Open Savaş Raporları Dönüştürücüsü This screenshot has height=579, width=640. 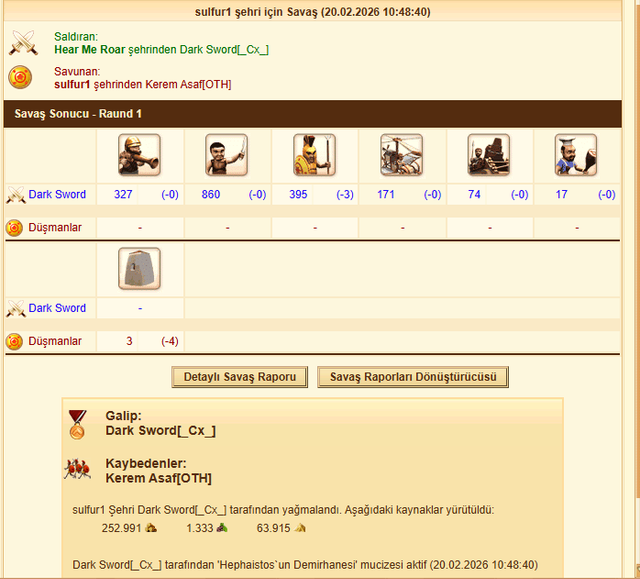click(x=413, y=377)
